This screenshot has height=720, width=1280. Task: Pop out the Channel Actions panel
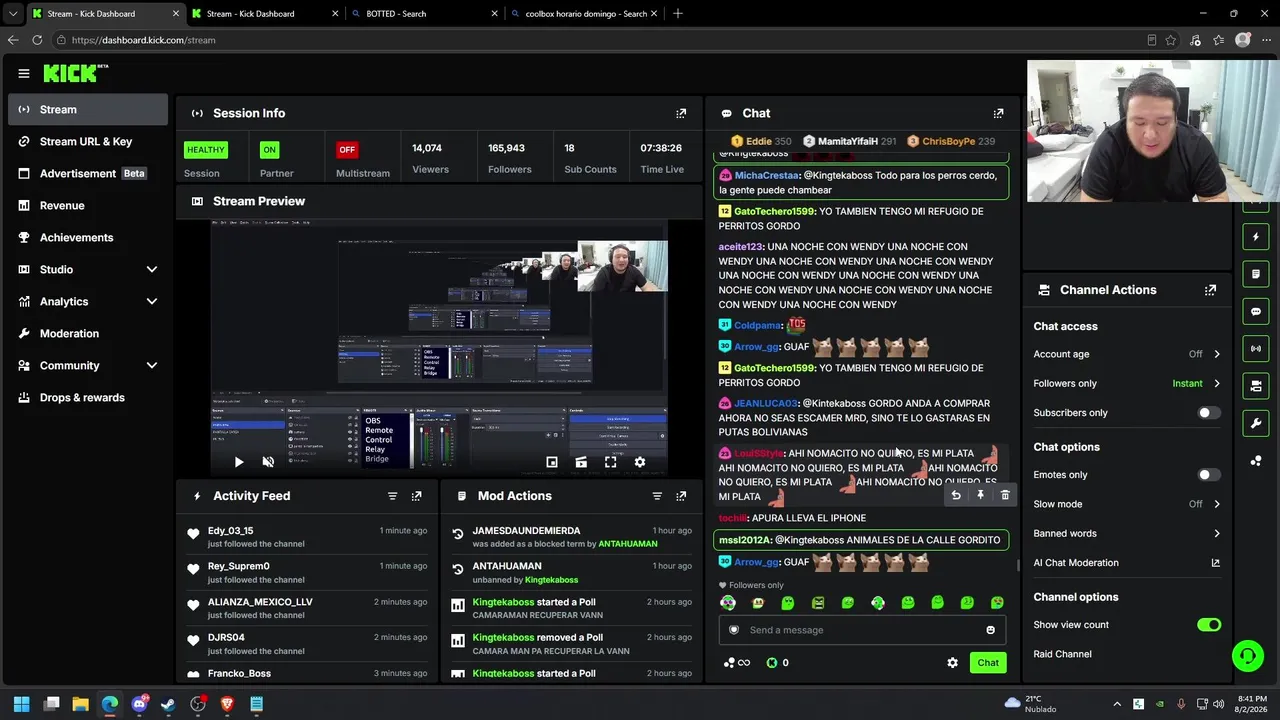1211,290
